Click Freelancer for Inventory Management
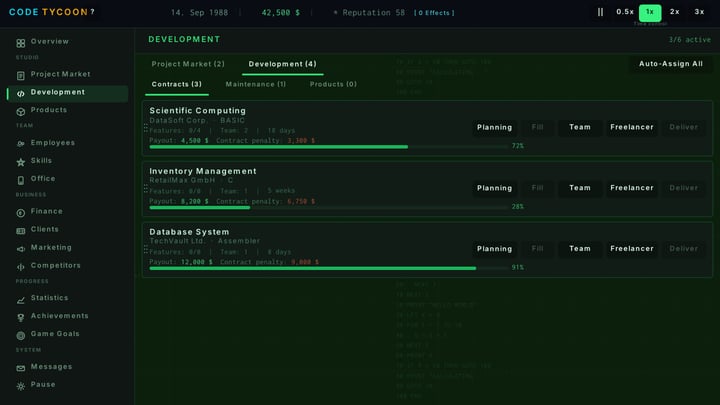 (632, 188)
